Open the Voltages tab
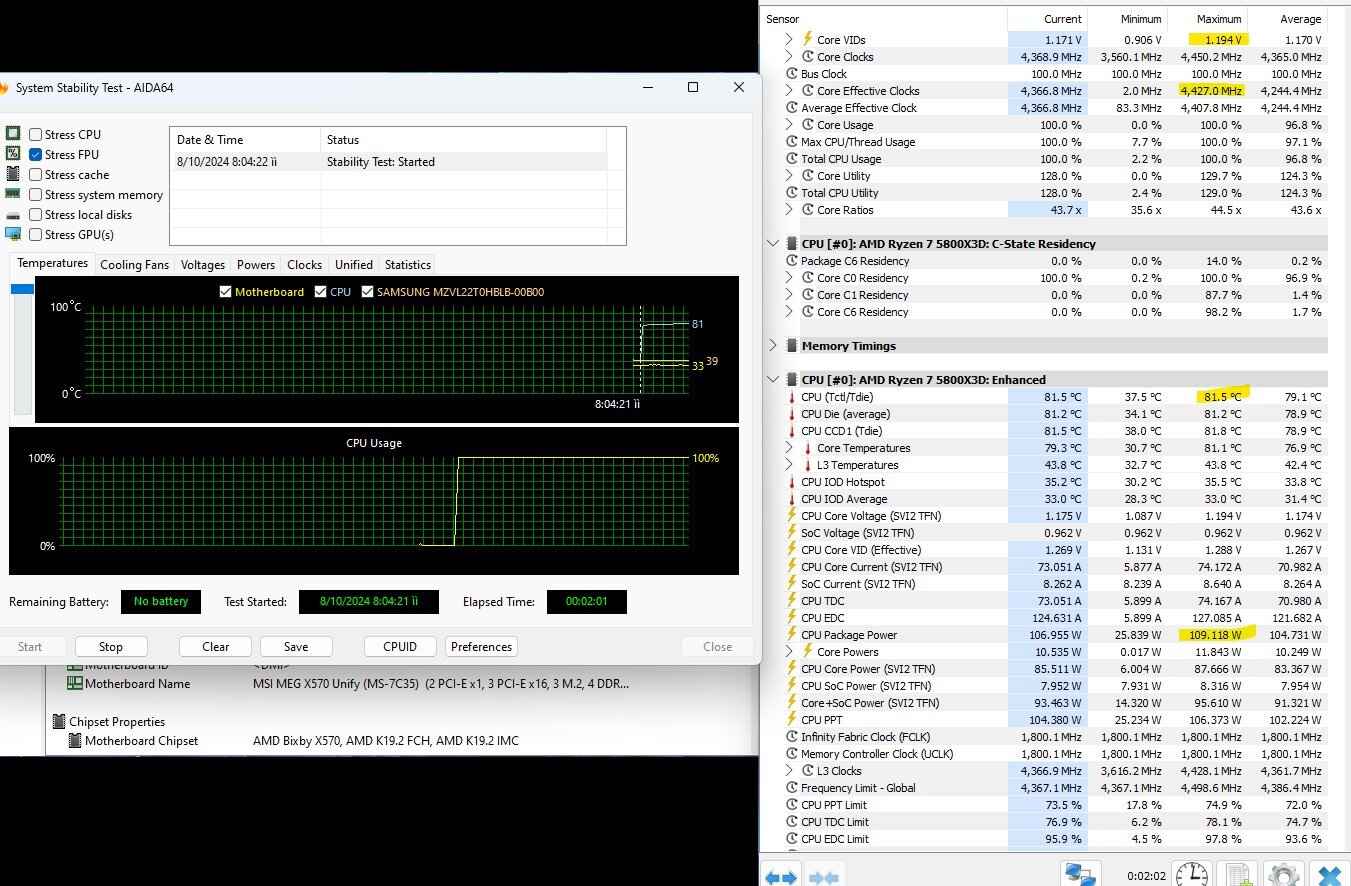 pos(203,265)
